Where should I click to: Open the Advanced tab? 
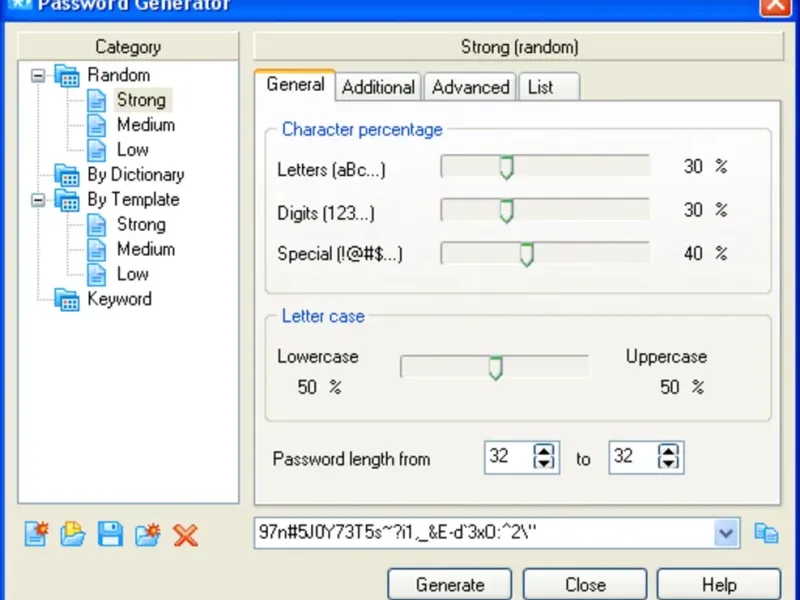[x=470, y=87]
